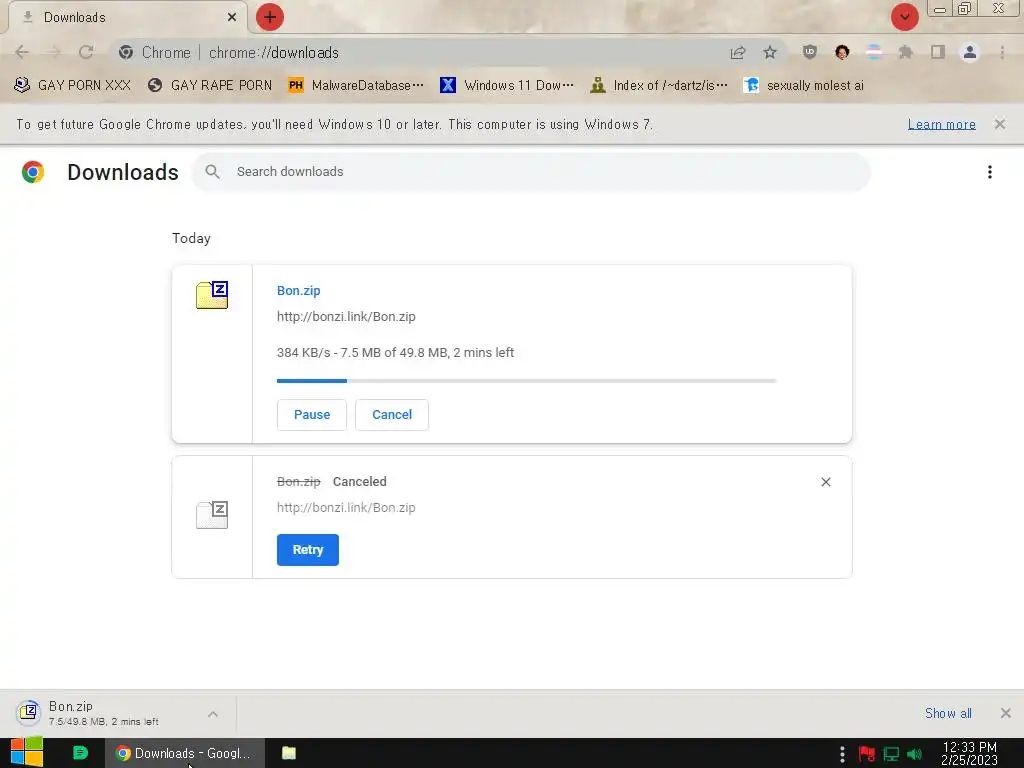This screenshot has height=768, width=1024.
Task: Open the Chrome three-dot menu in toolbar
Action: pos(1002,52)
